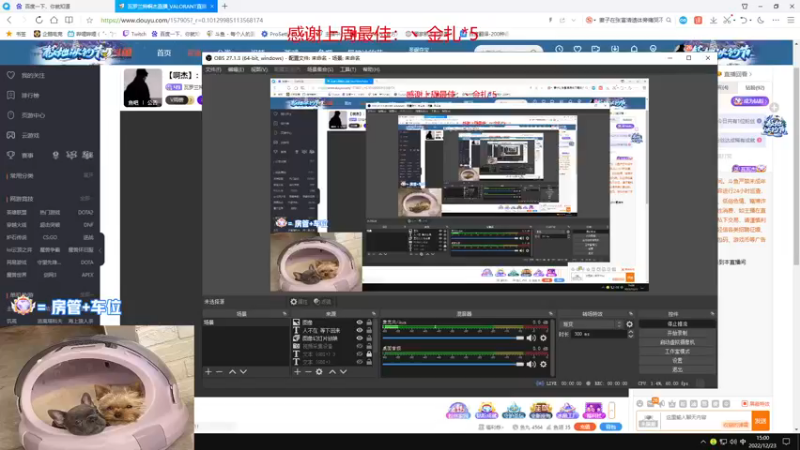The image size is (800, 450).
Task: Mute the desktop audio speaker icon
Action: 531,364
